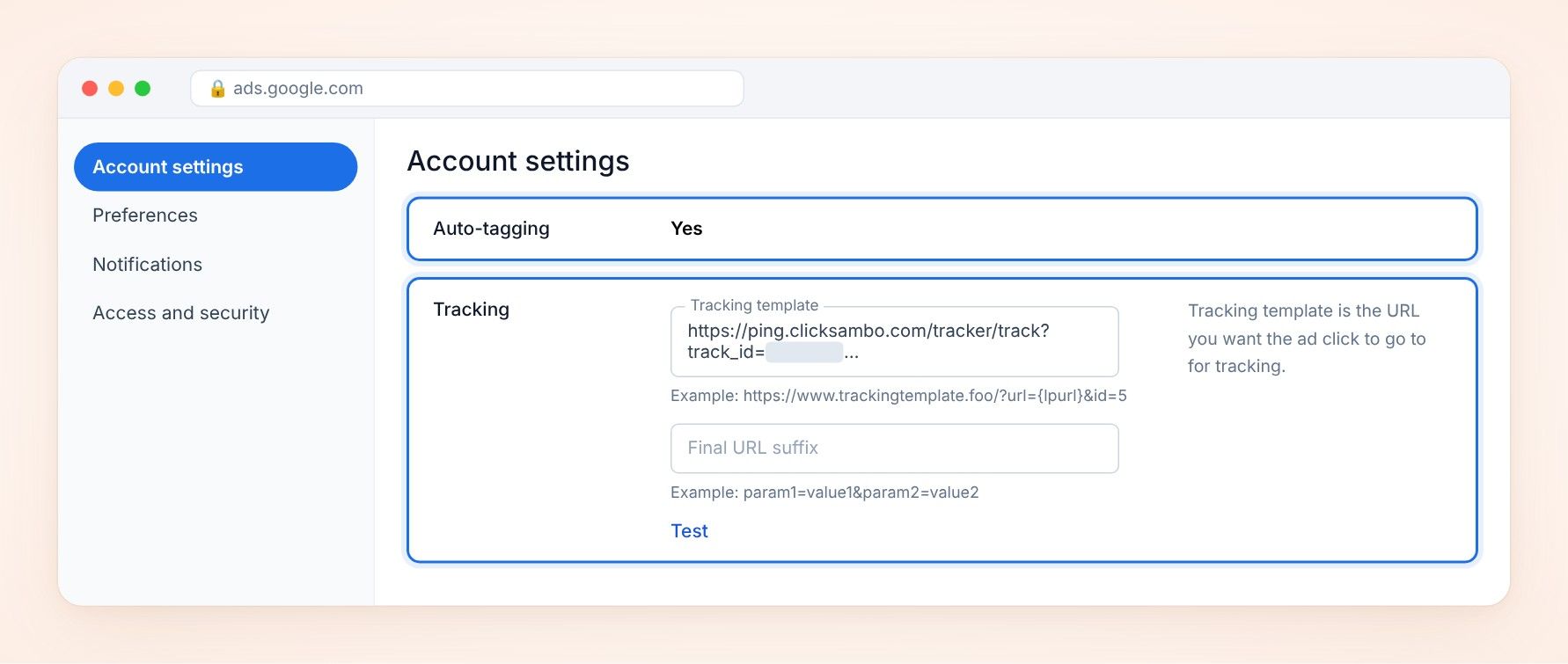Click the tracking template example URL text

pyautogui.click(x=898, y=396)
